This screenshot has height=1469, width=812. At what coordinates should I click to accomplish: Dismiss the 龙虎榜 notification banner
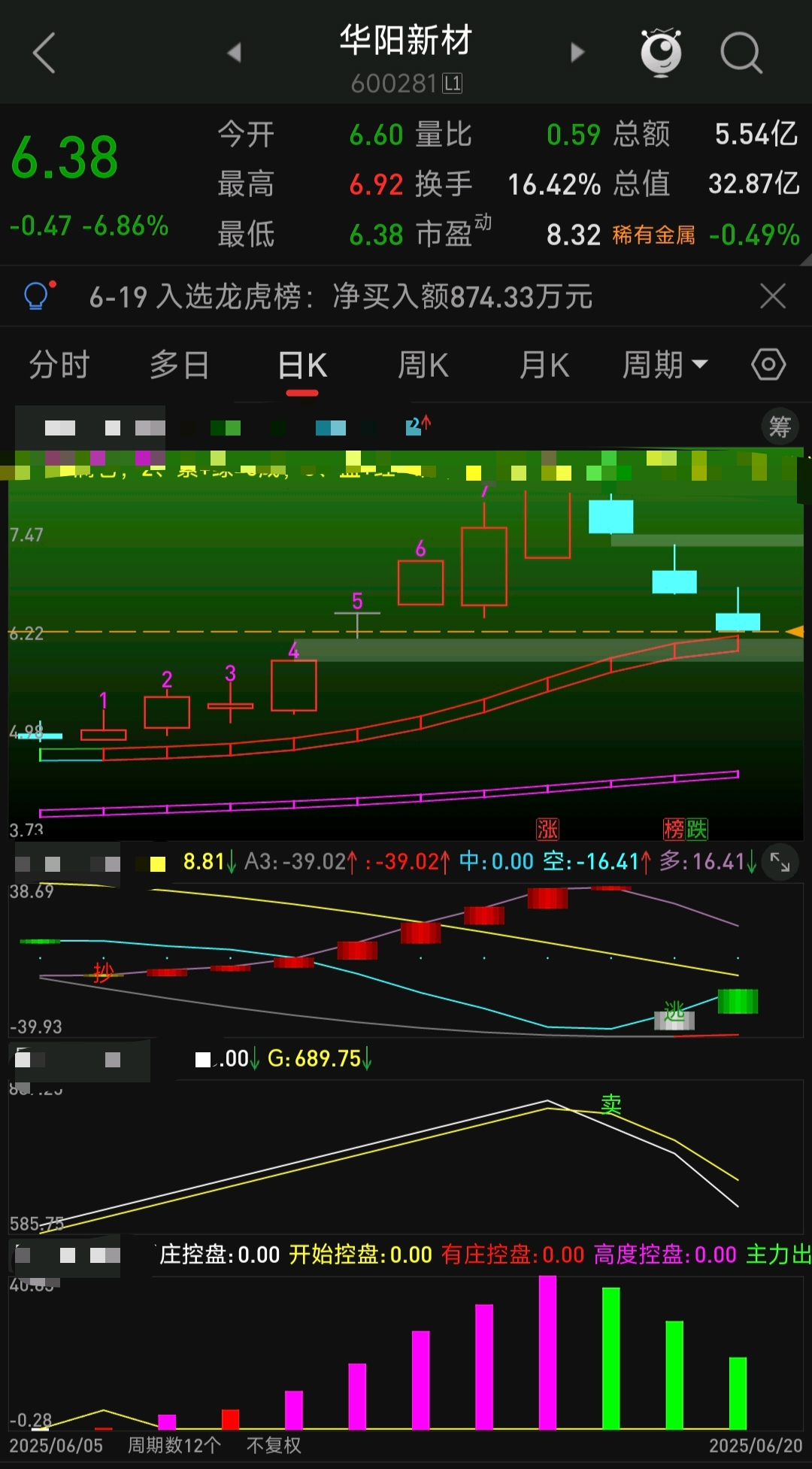pos(773,296)
